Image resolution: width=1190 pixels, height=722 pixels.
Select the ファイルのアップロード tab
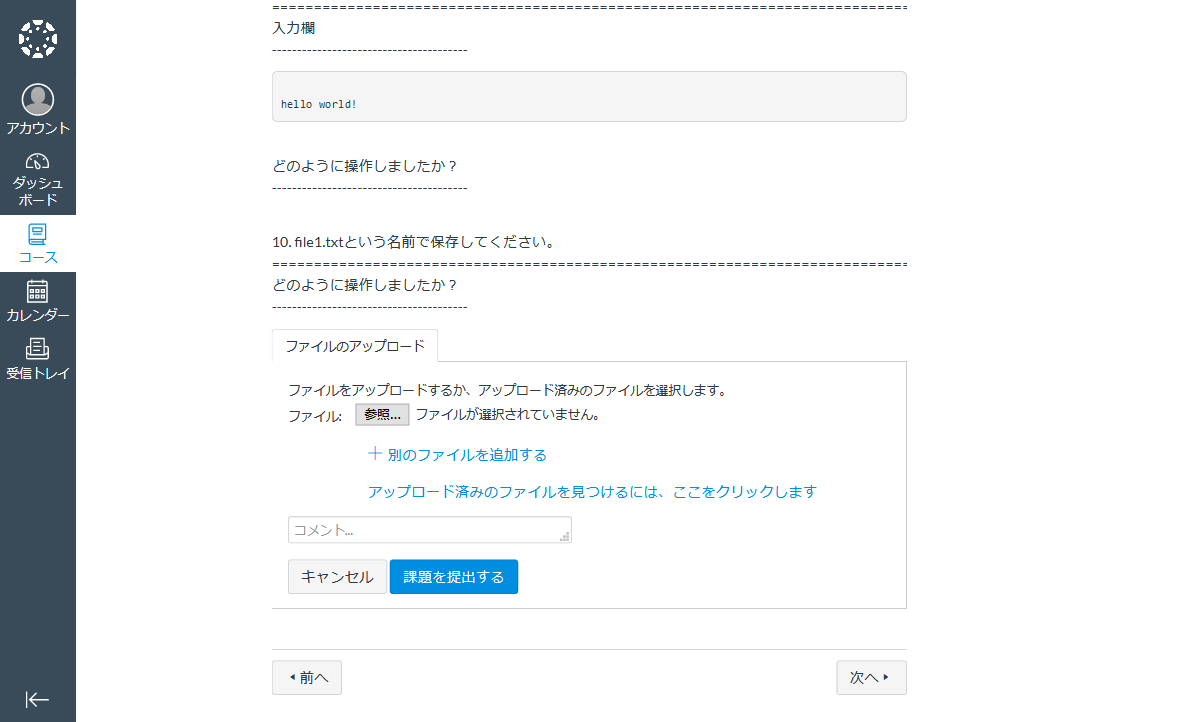(355, 346)
